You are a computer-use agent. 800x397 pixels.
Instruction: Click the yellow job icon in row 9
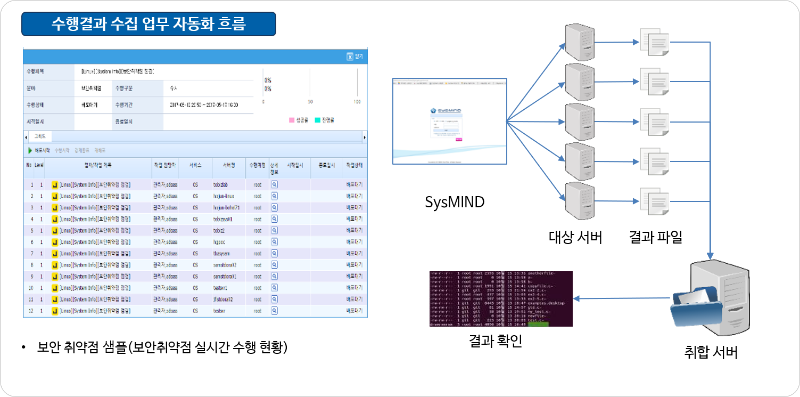(x=55, y=276)
